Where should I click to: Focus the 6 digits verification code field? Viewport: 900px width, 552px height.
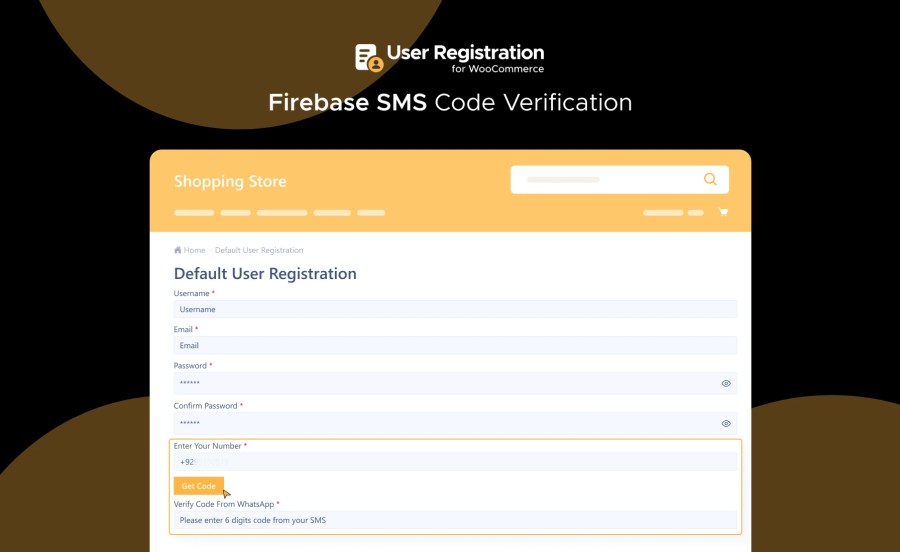click(x=455, y=520)
